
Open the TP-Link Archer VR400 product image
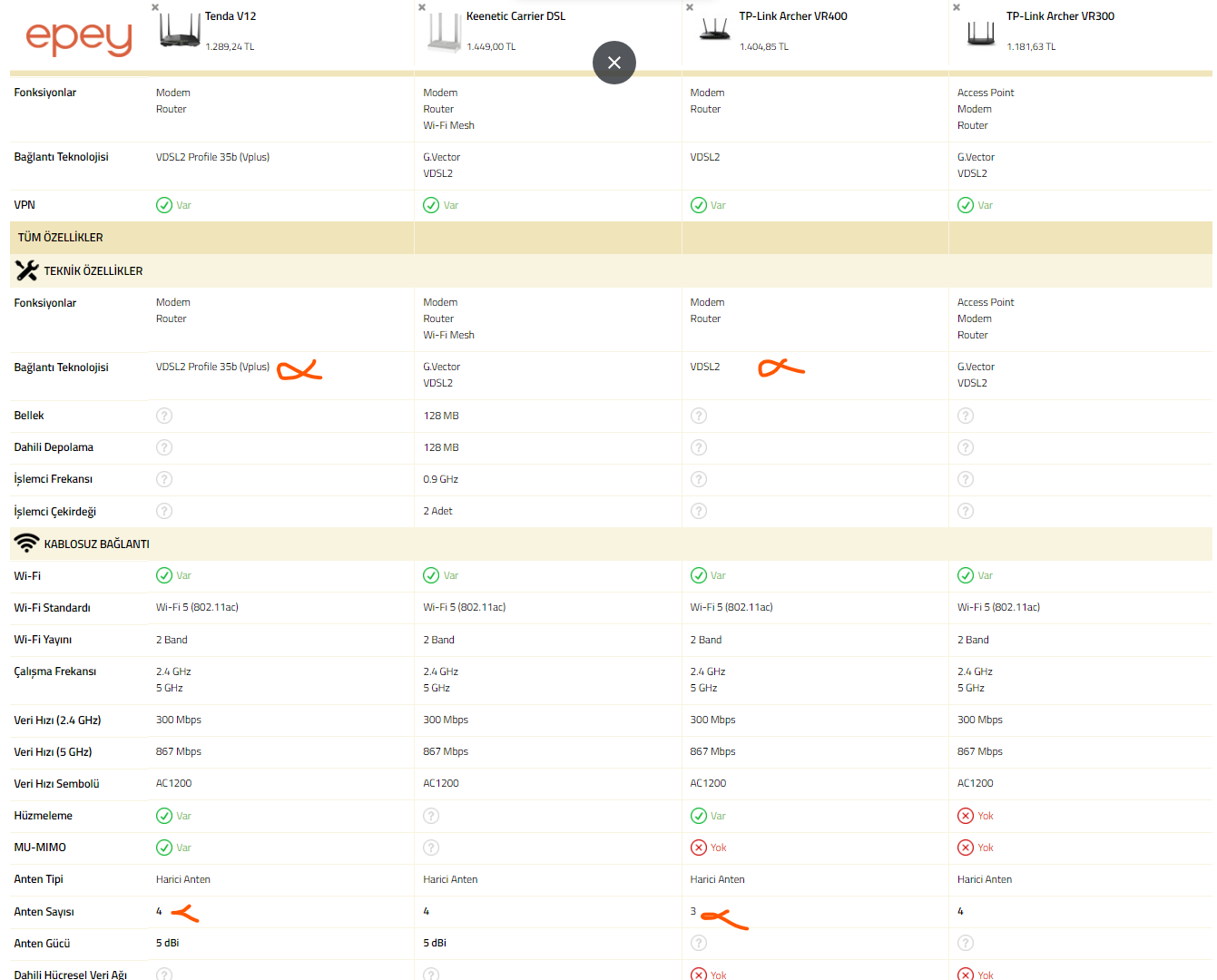point(714,30)
